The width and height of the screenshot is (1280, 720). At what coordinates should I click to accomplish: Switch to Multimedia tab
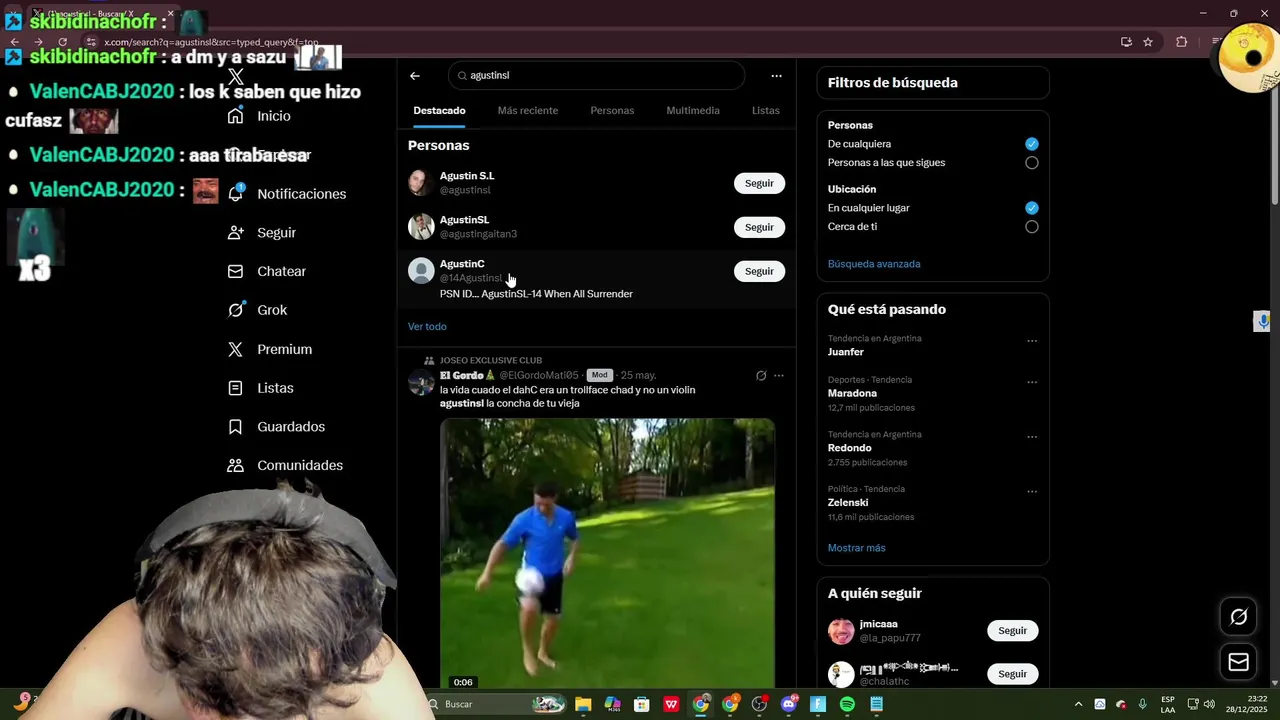click(x=693, y=111)
